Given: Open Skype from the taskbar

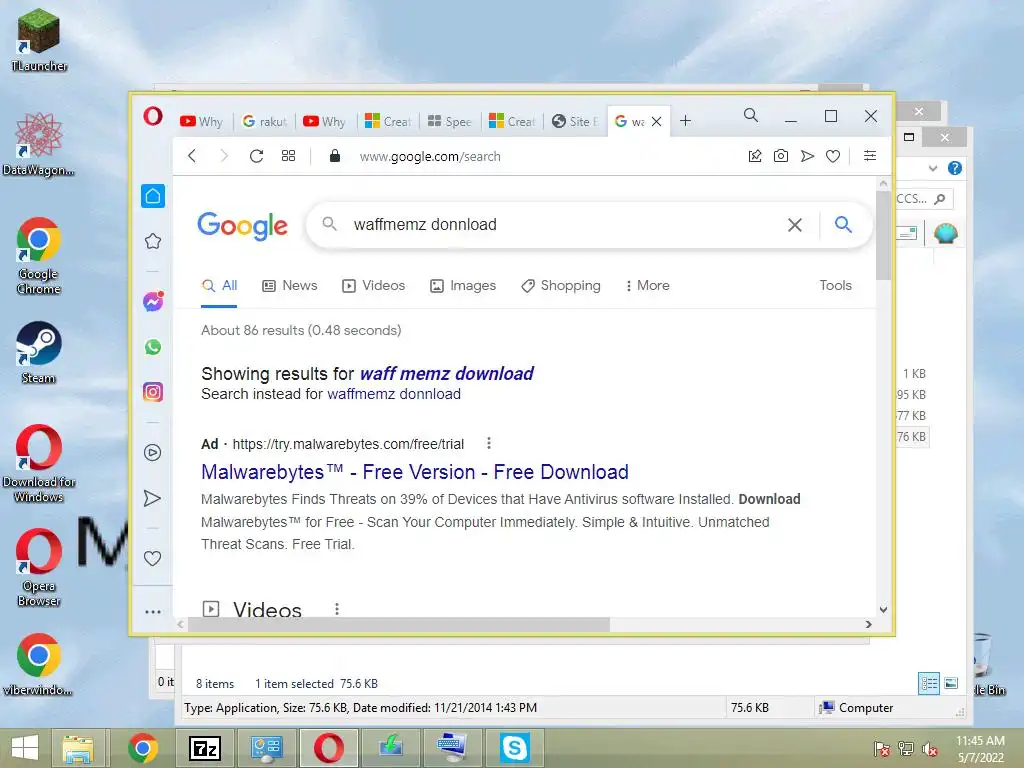Looking at the screenshot, I should pyautogui.click(x=515, y=748).
